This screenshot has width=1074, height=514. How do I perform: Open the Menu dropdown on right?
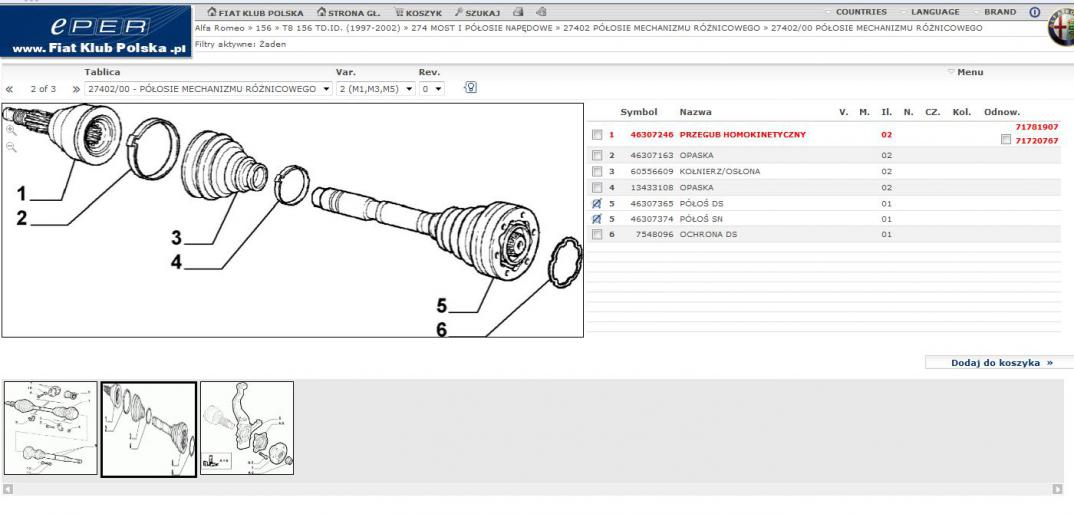pyautogui.click(x=965, y=72)
